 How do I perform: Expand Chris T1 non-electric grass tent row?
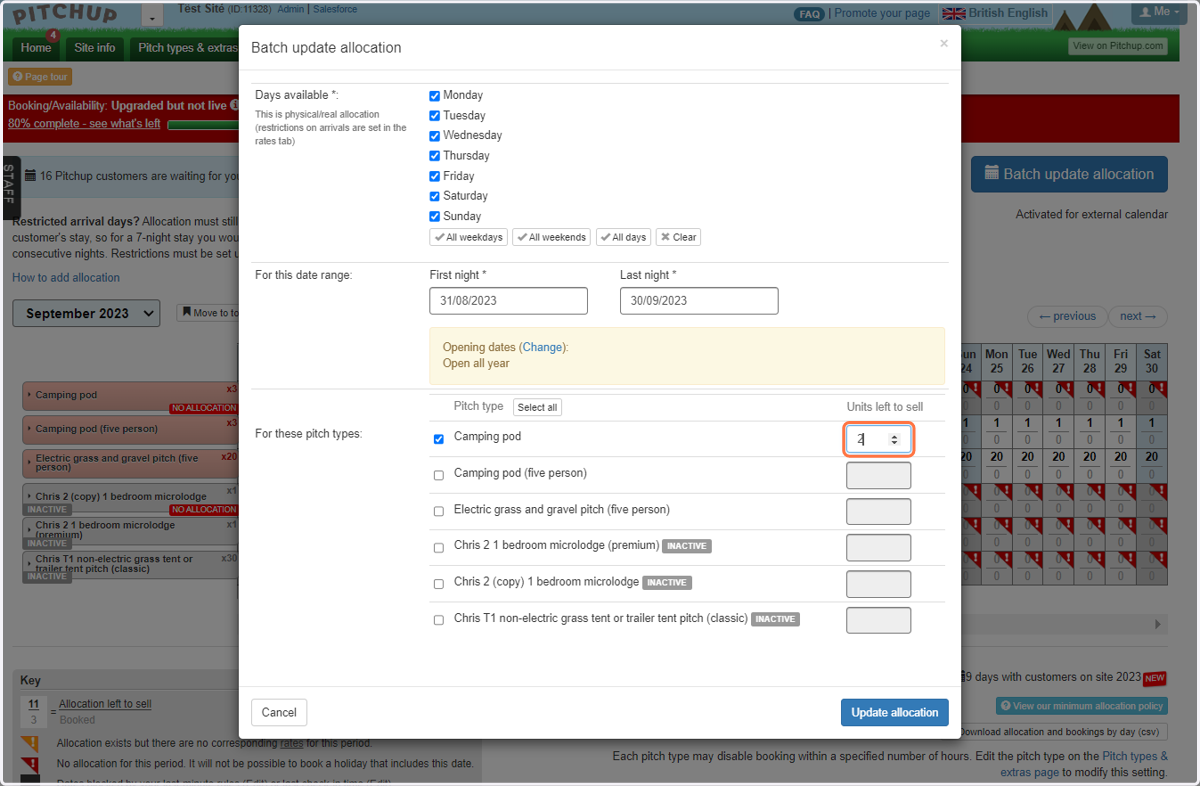pyautogui.click(x=130, y=565)
